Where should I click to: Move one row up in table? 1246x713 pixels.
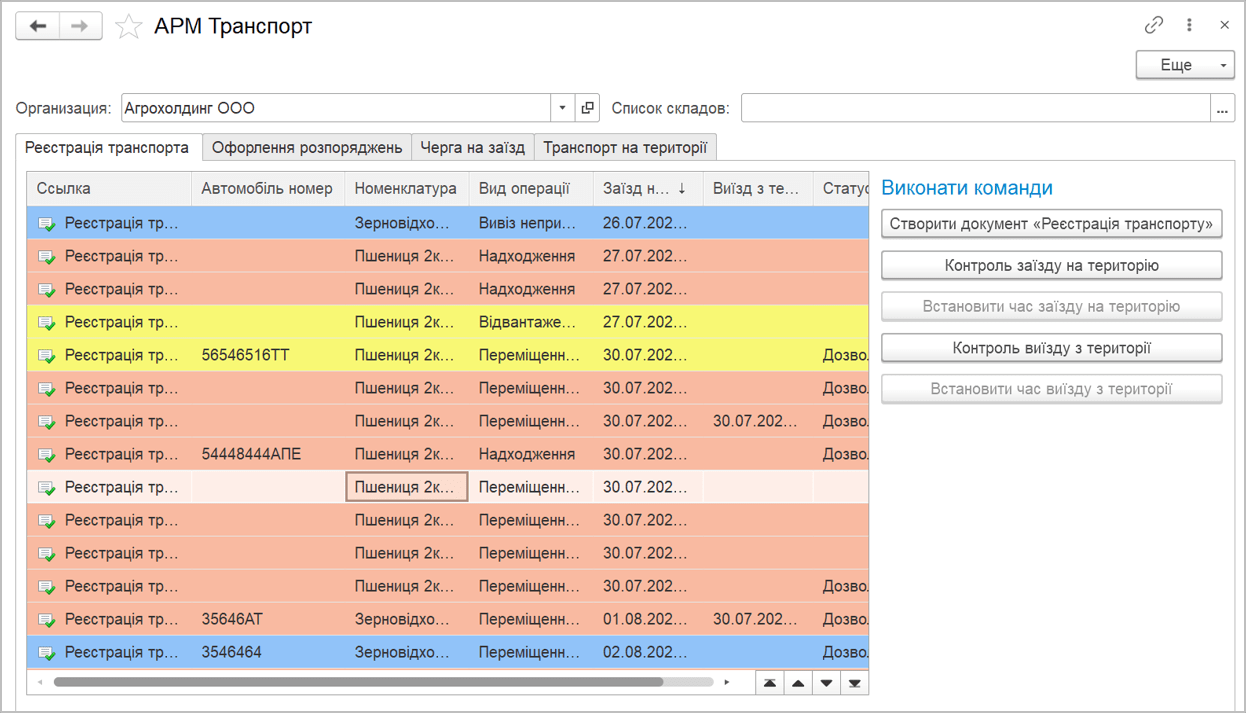(x=798, y=683)
